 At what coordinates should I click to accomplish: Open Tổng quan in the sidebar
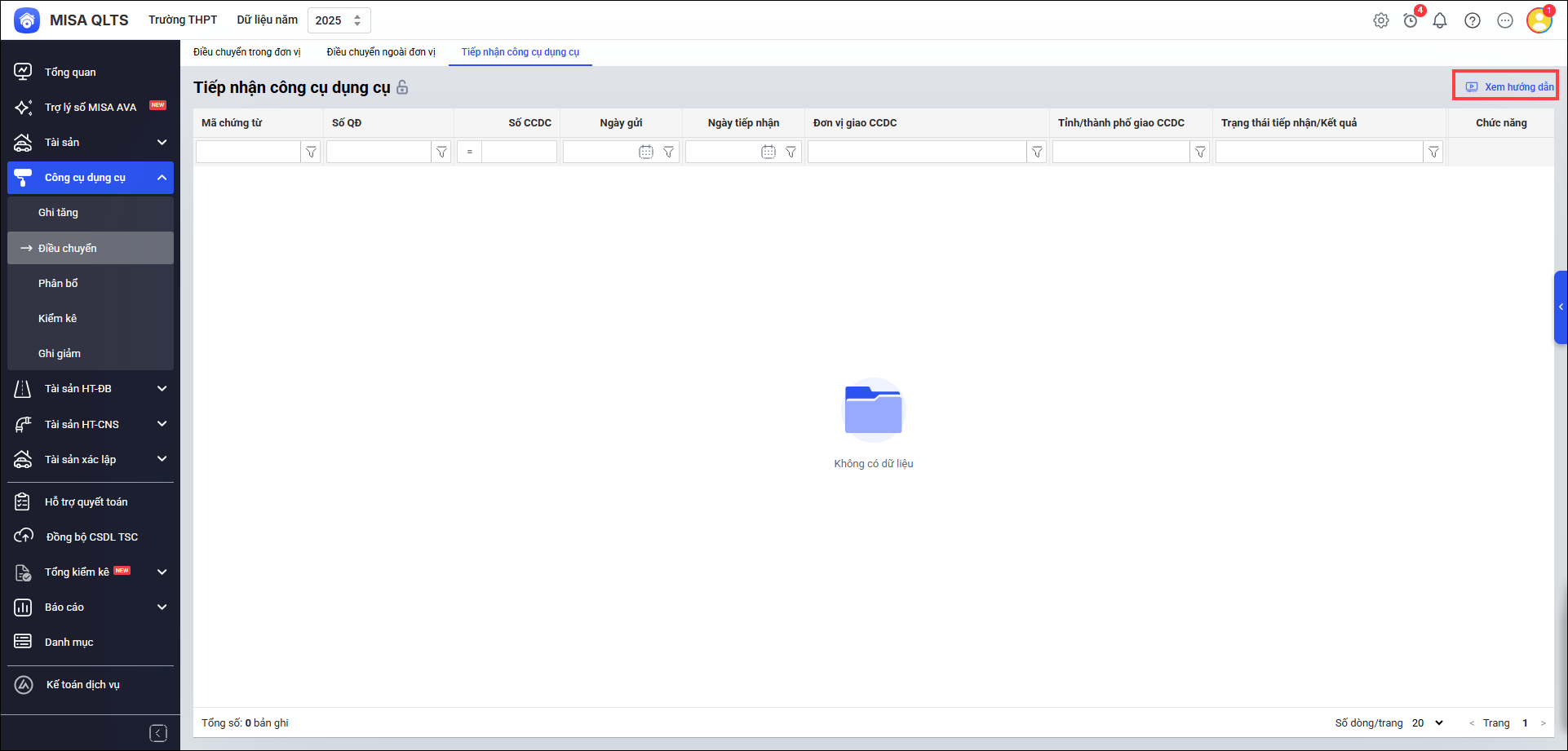91,72
